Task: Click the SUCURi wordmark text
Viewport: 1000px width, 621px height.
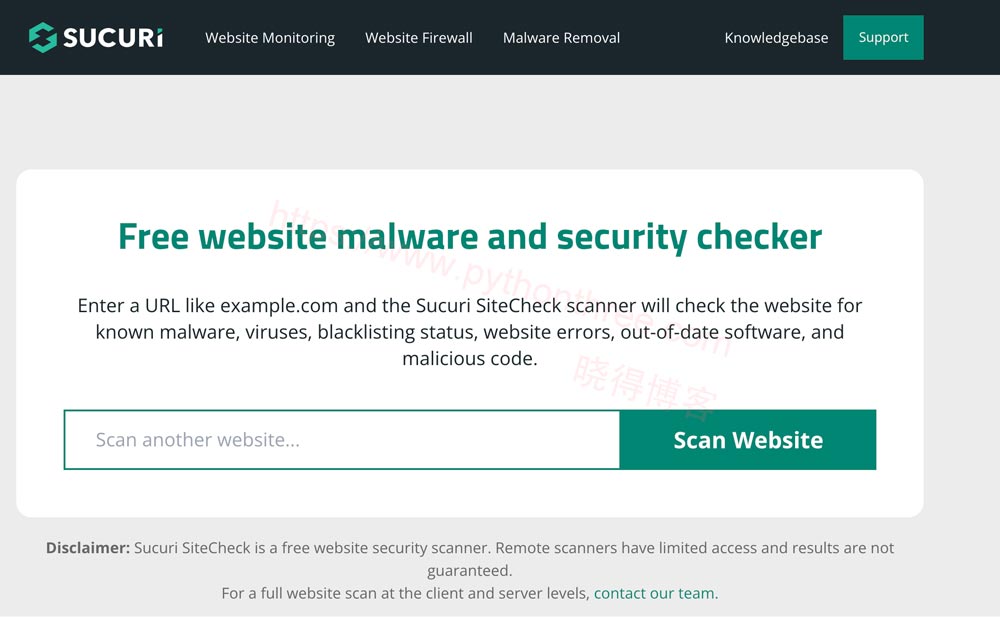Action: [x=113, y=38]
